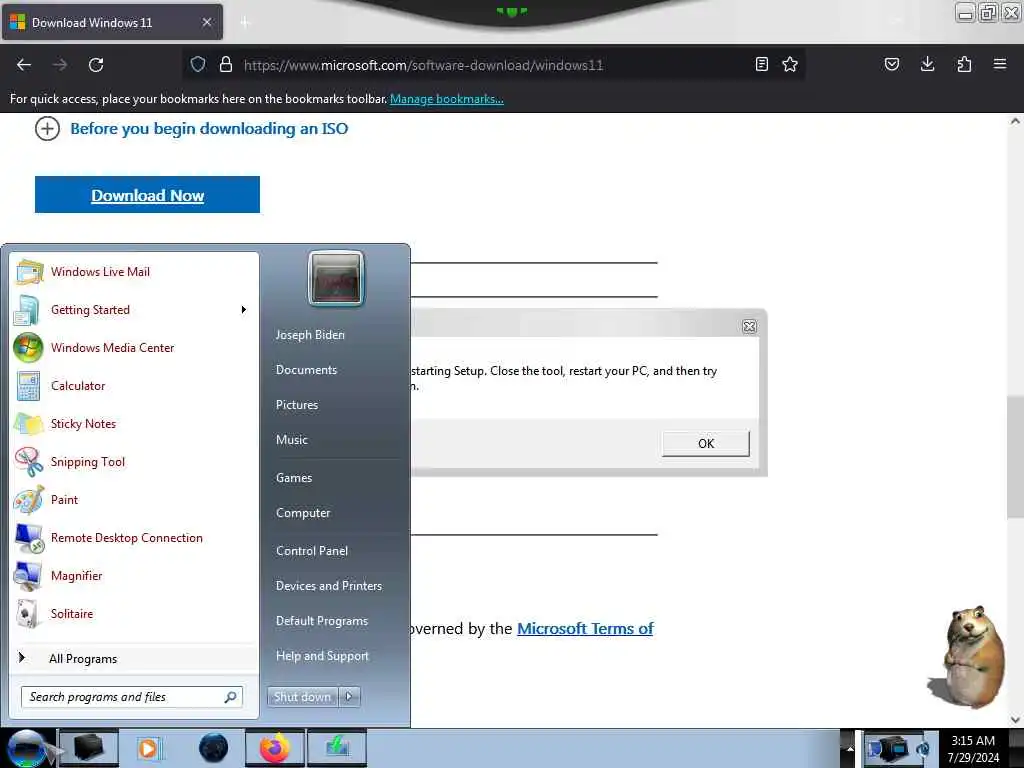Open the Snipping Tool

coord(135,462)
